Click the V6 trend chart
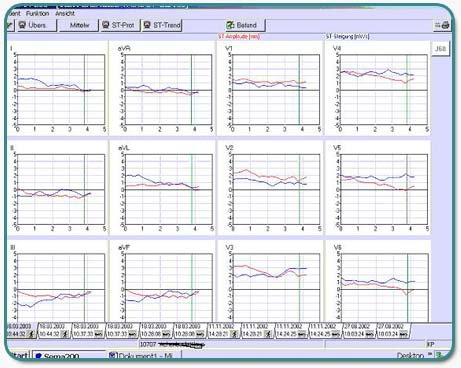Viewport: 461px width, 368px height. click(384, 288)
